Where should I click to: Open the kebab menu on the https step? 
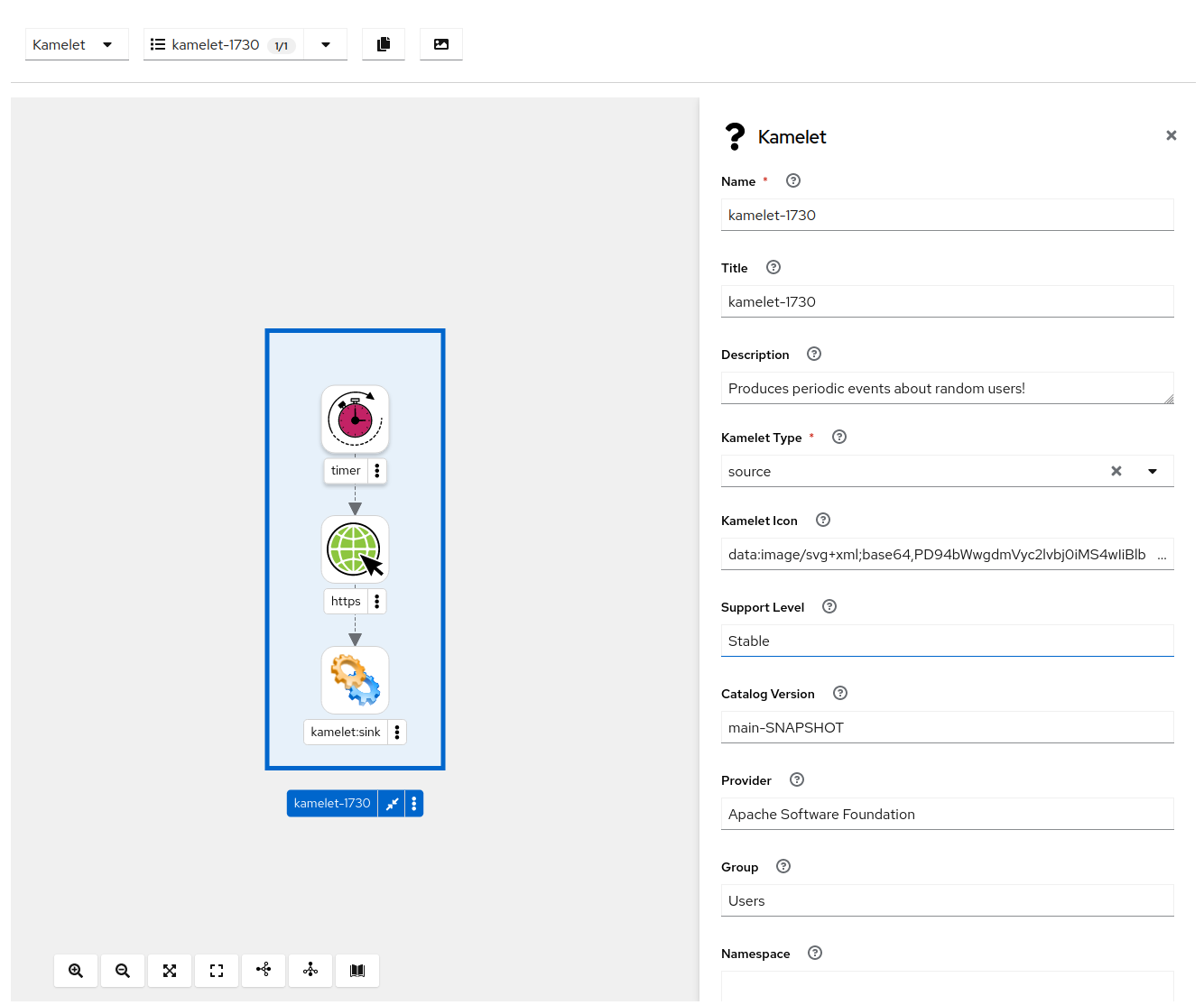point(375,601)
